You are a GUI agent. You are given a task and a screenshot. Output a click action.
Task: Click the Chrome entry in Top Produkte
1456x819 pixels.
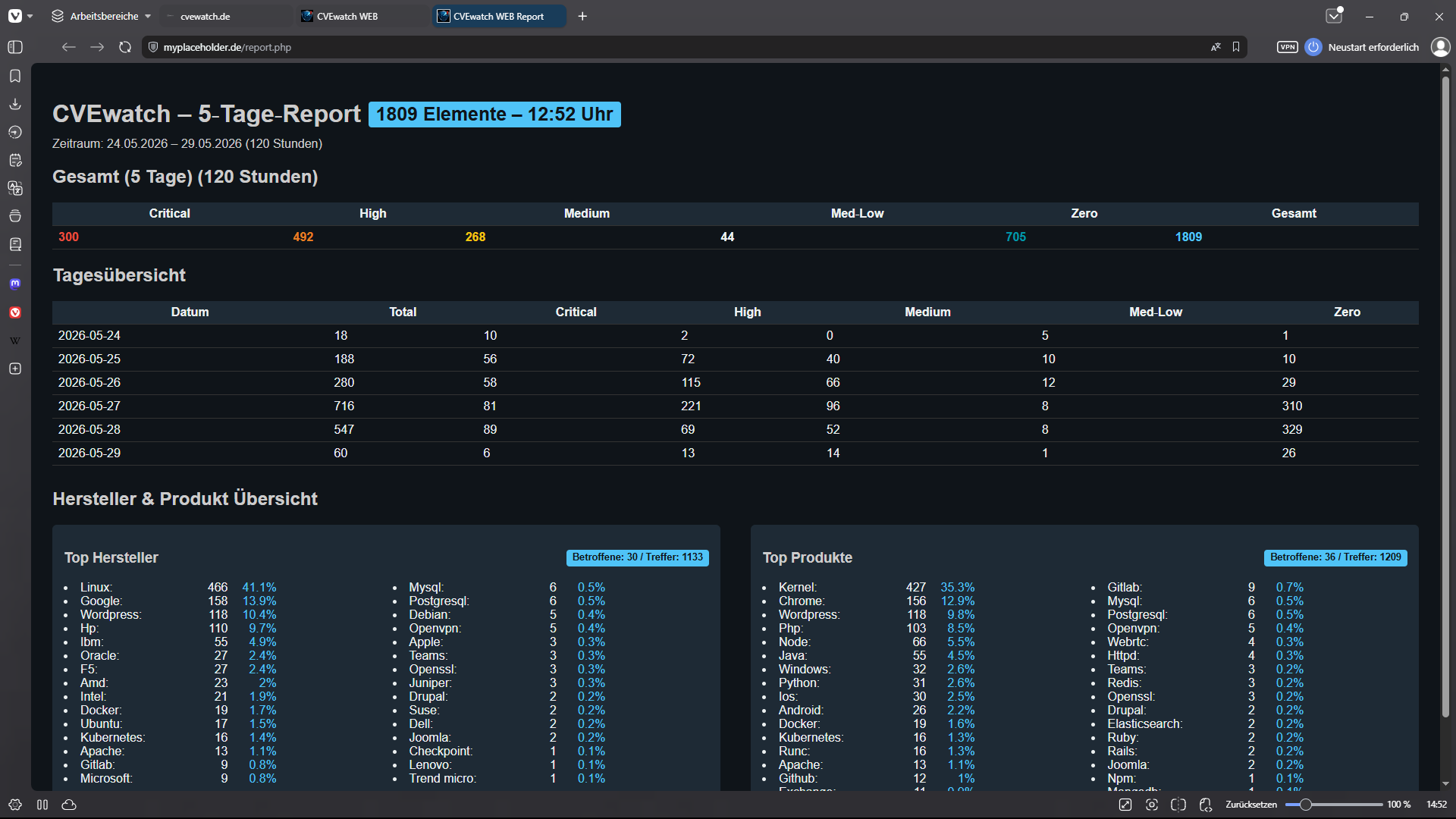[x=802, y=601]
